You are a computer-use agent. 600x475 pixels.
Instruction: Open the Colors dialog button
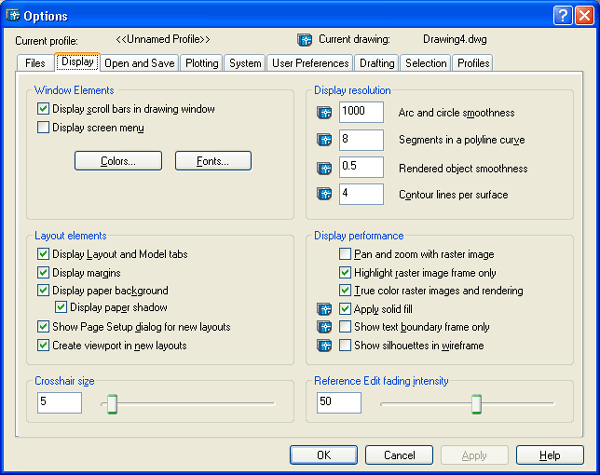pos(117,161)
